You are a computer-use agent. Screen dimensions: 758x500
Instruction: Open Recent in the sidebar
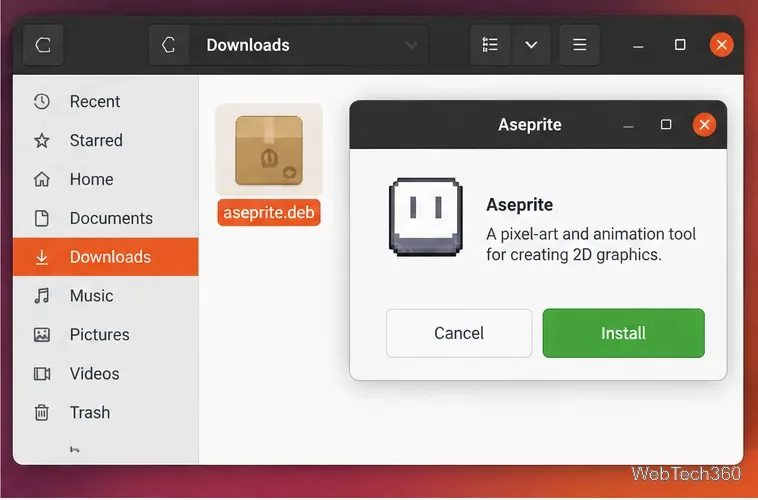106,102
